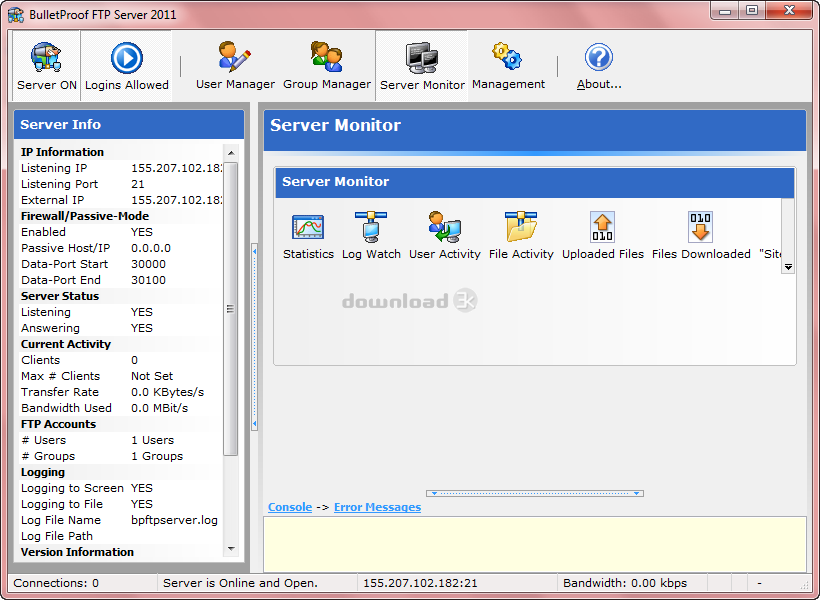Open the Uploaded Files monitor
The image size is (820, 600).
tap(602, 236)
